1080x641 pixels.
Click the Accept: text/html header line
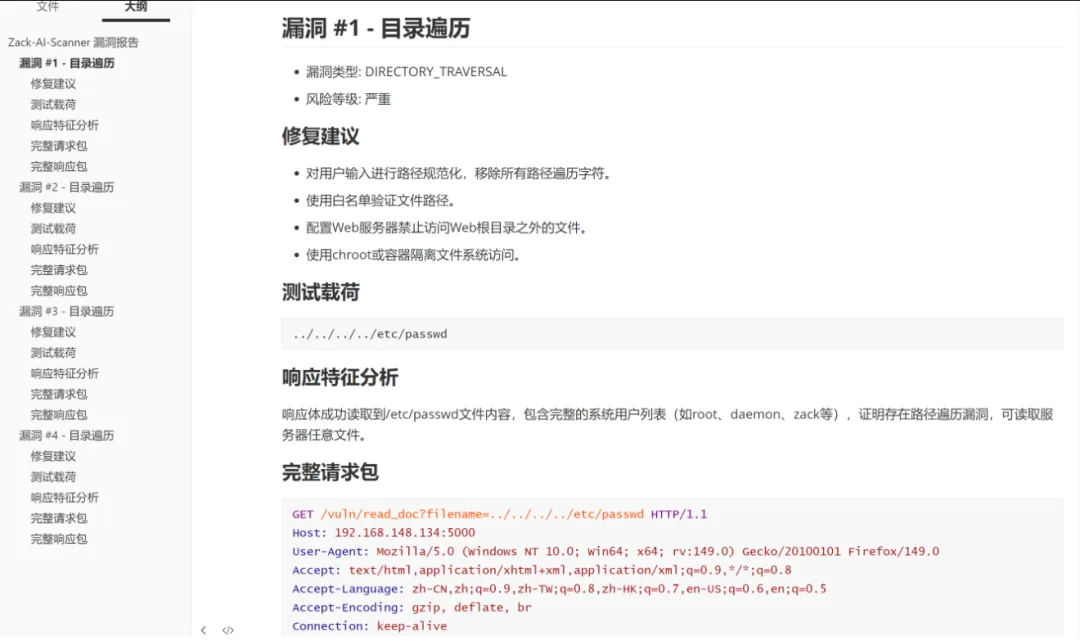click(x=542, y=570)
